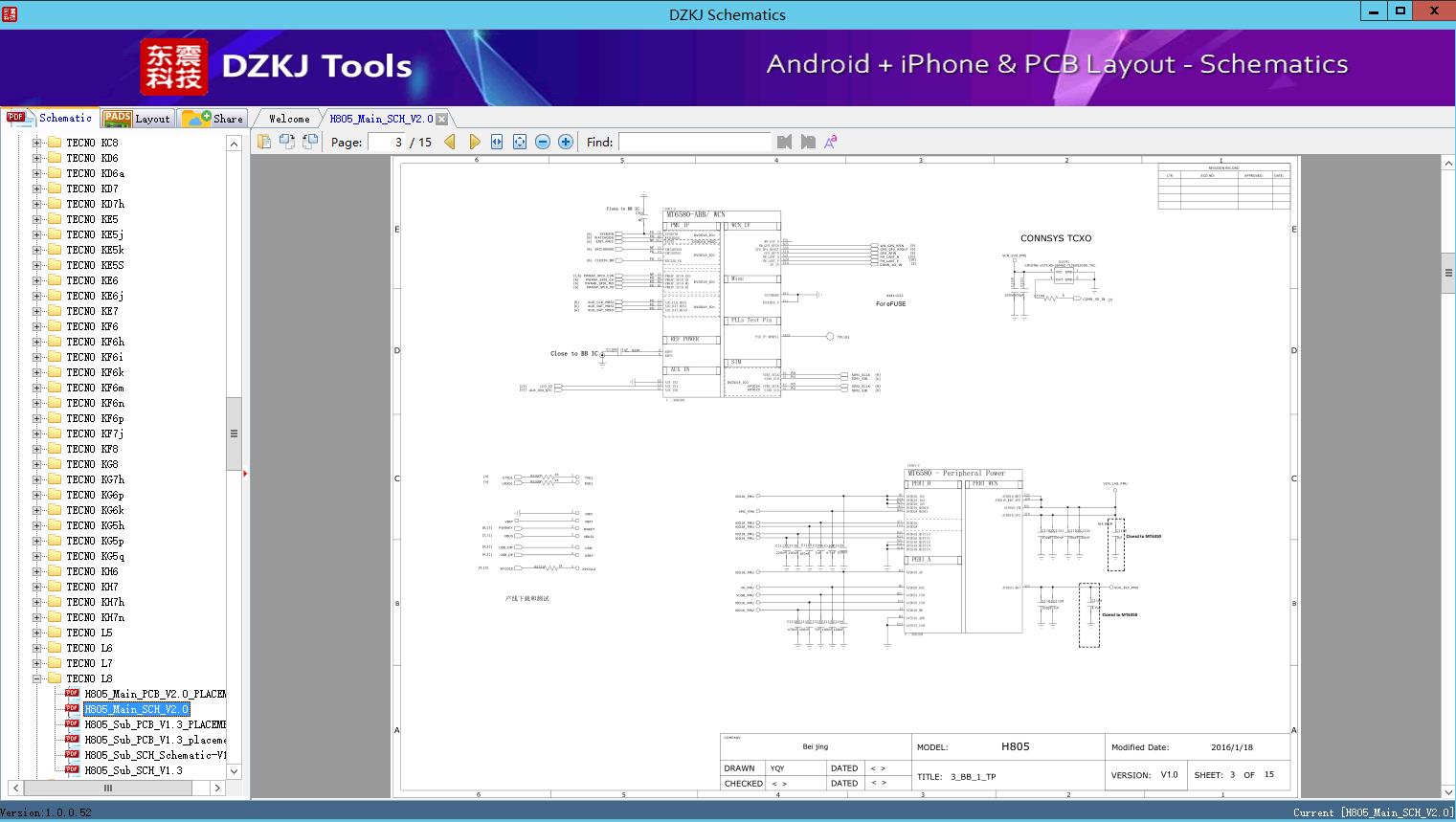The image size is (1456, 822).
Task: Collapse the TECNO L8 folder
Action: [37, 678]
